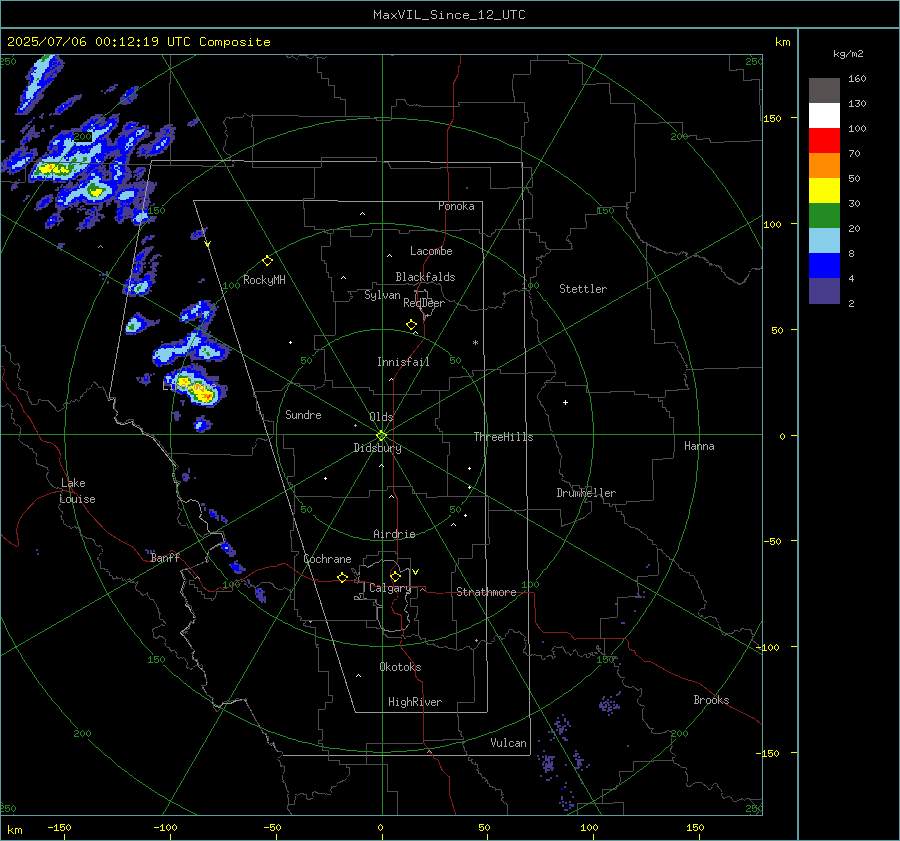Pick the red 70-100 legend color
Viewport: 900px width, 841px height.
point(824,141)
